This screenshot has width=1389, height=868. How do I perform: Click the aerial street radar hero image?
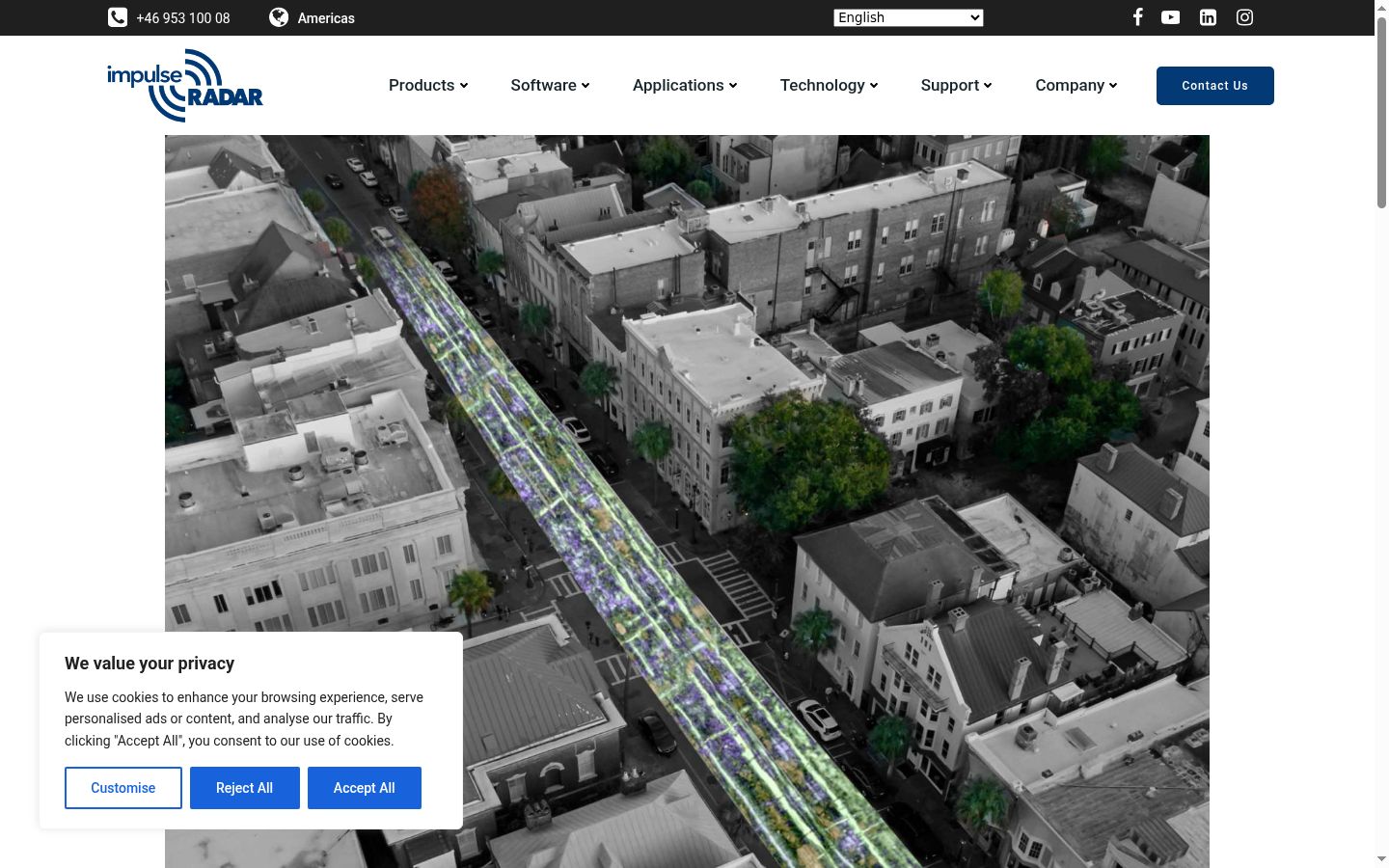point(687,502)
